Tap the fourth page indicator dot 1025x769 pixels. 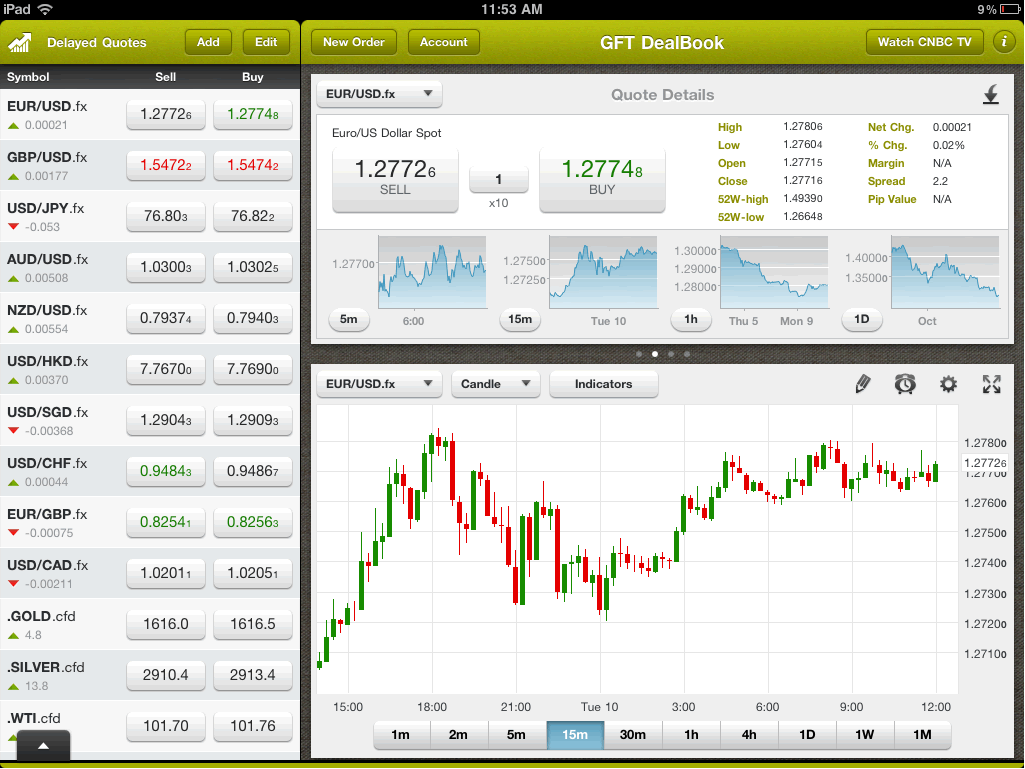point(686,354)
